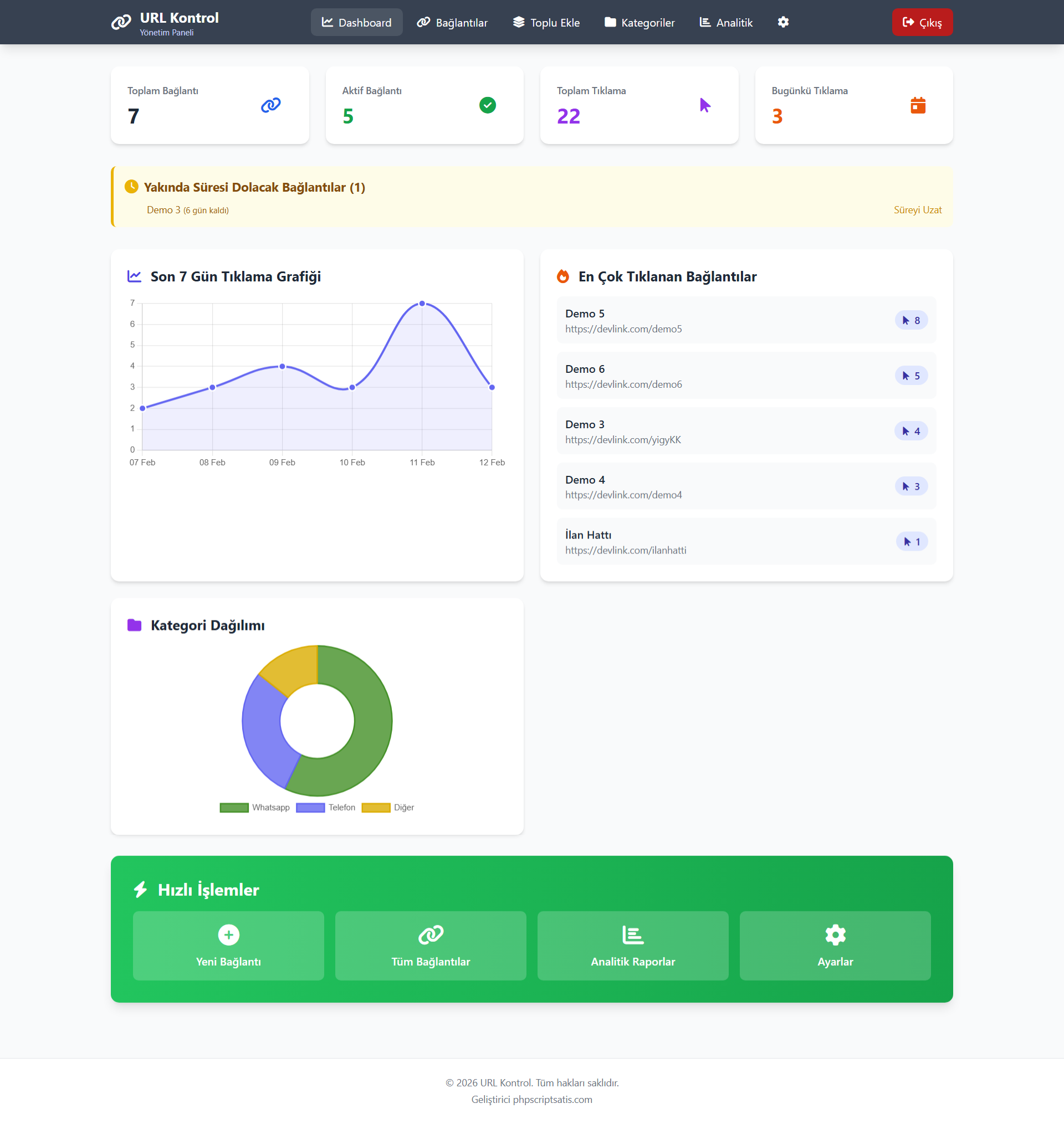Open the Analitik Raporlar quick action
The width and height of the screenshot is (1064, 1124).
(x=633, y=946)
